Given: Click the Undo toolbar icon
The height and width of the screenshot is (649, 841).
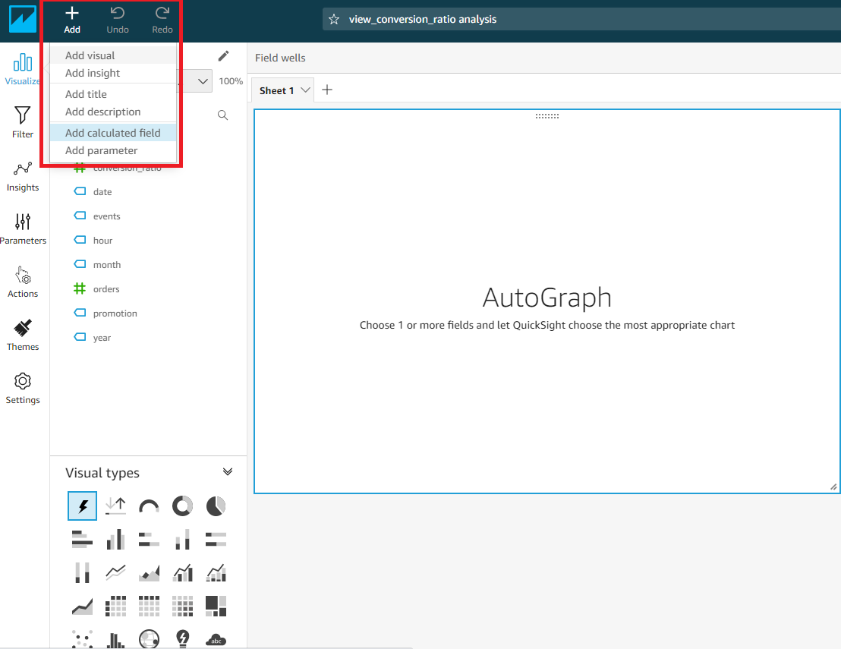Looking at the screenshot, I should click(x=117, y=20).
